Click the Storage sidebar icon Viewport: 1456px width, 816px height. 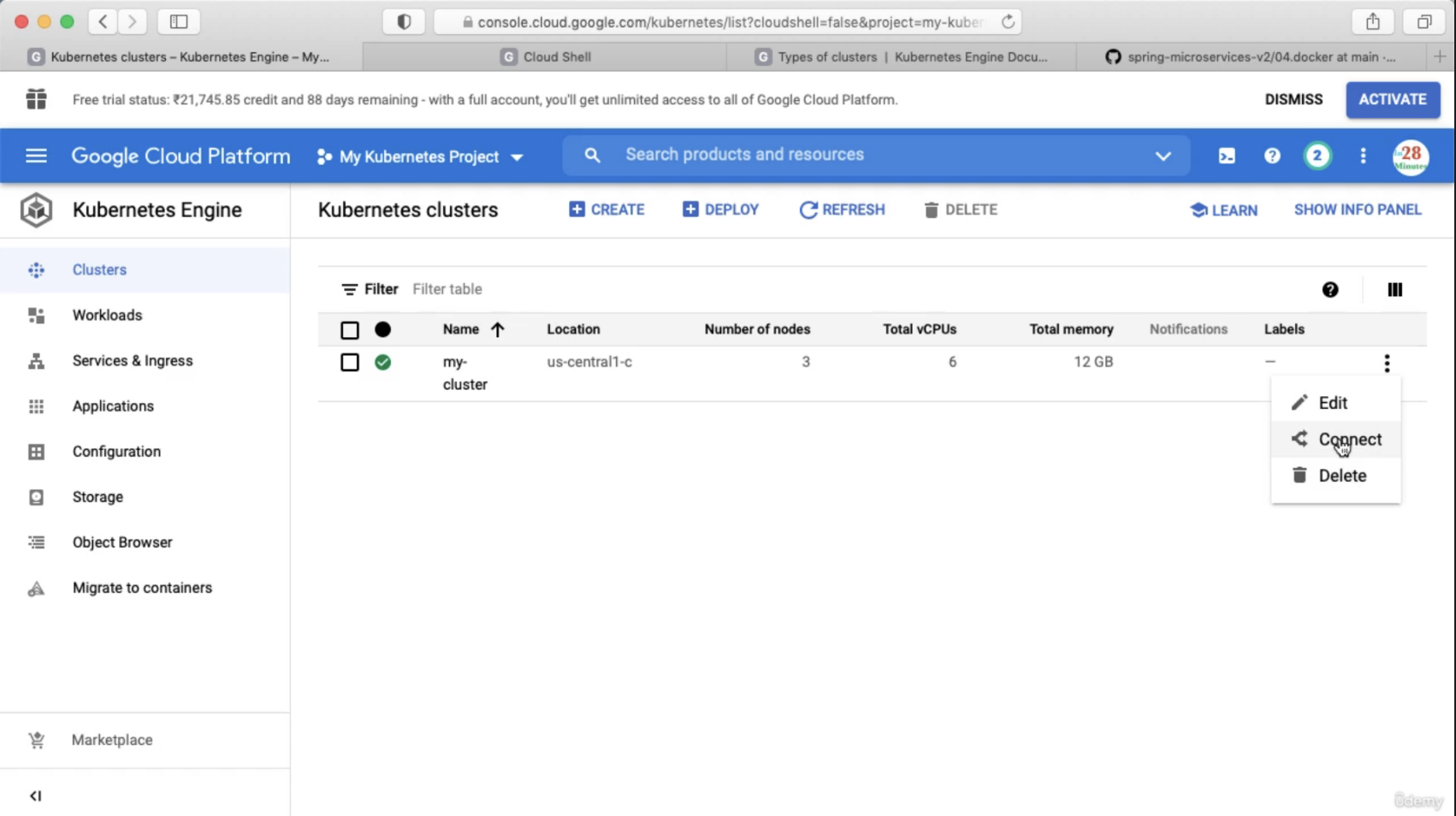pos(36,497)
